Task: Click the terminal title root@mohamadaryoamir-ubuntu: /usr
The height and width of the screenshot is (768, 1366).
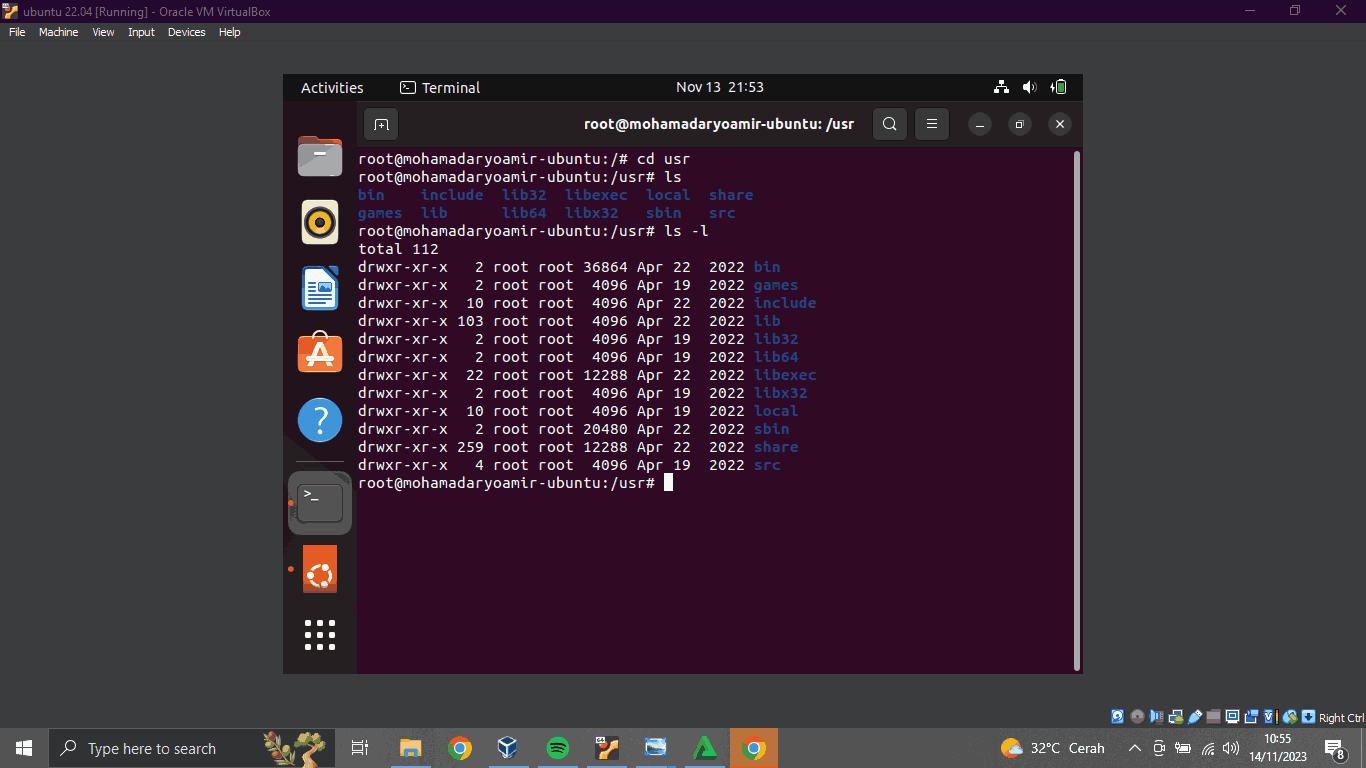Action: pyautogui.click(x=719, y=124)
